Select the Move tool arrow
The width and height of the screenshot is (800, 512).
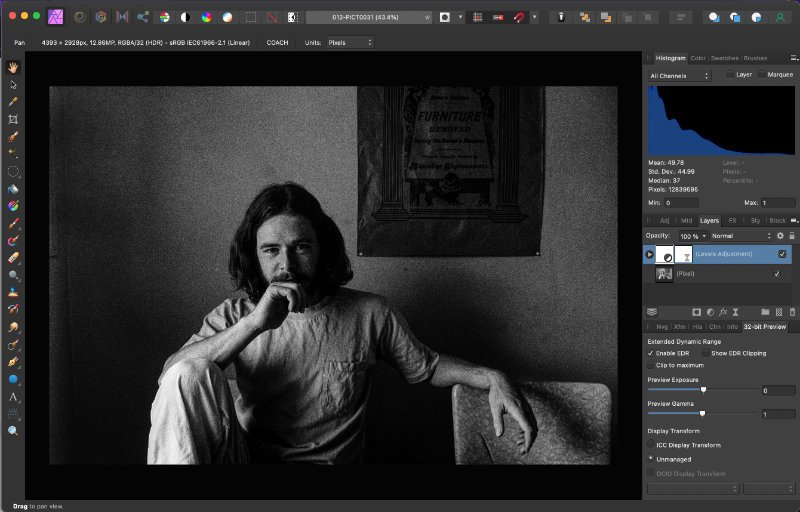13,84
